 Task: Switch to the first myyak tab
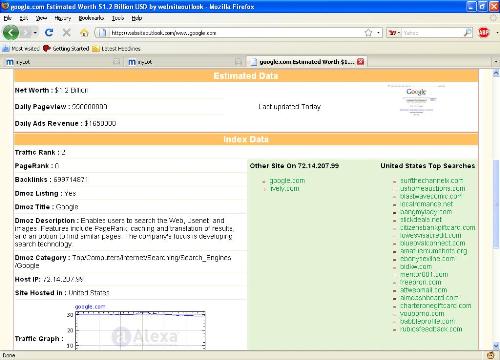pos(62,62)
